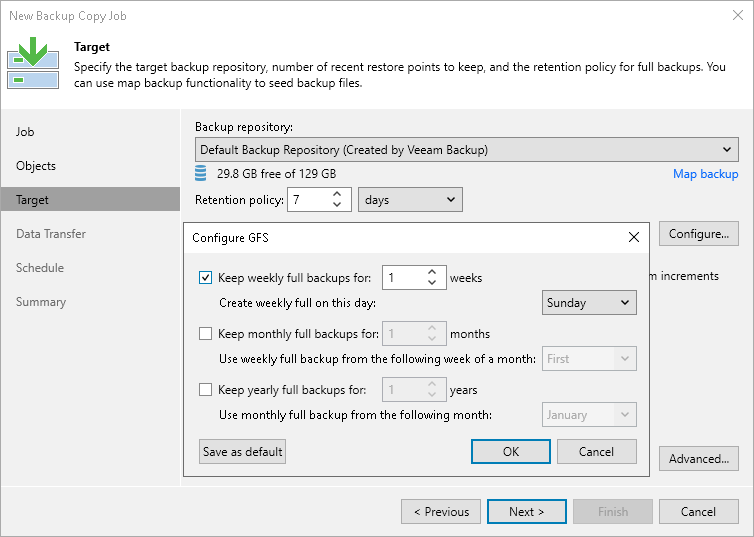
Task: Click the Map backup link
Action: click(x=705, y=174)
